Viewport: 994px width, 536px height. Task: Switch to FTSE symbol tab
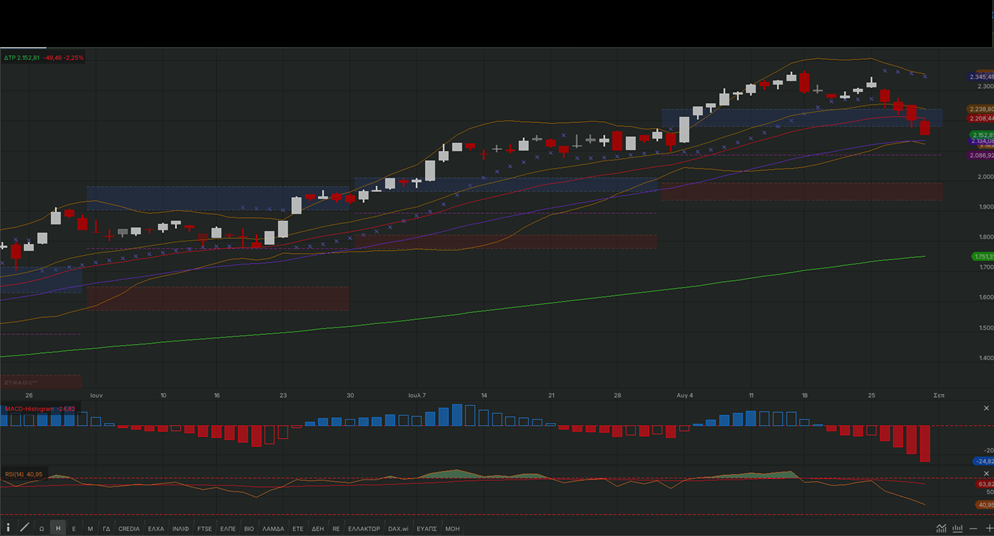(205, 528)
